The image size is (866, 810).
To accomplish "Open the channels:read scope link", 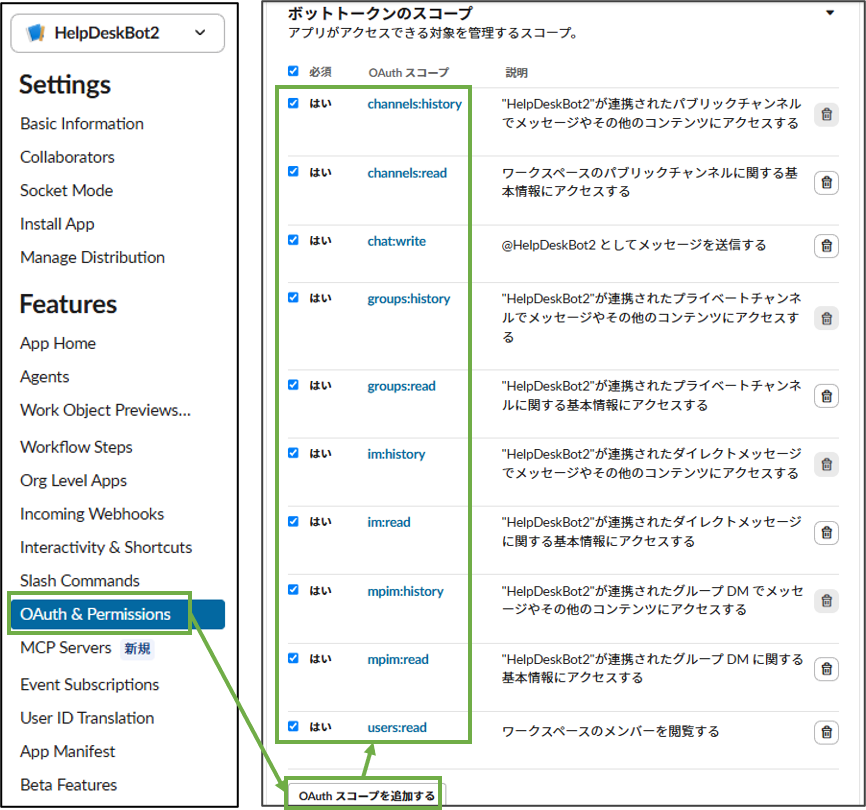I will point(407,173).
